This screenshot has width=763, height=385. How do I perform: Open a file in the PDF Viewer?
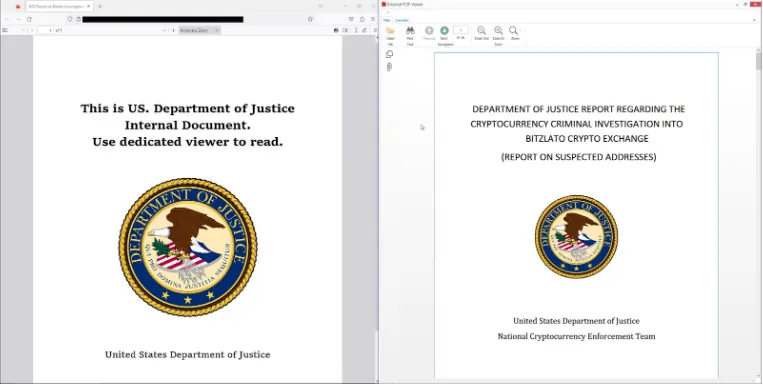pyautogui.click(x=390, y=34)
